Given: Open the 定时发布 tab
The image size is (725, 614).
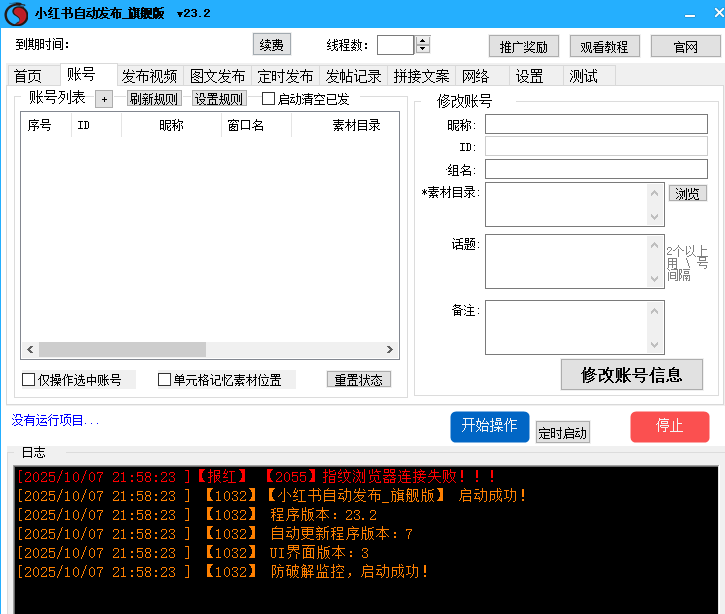Looking at the screenshot, I should pos(285,76).
